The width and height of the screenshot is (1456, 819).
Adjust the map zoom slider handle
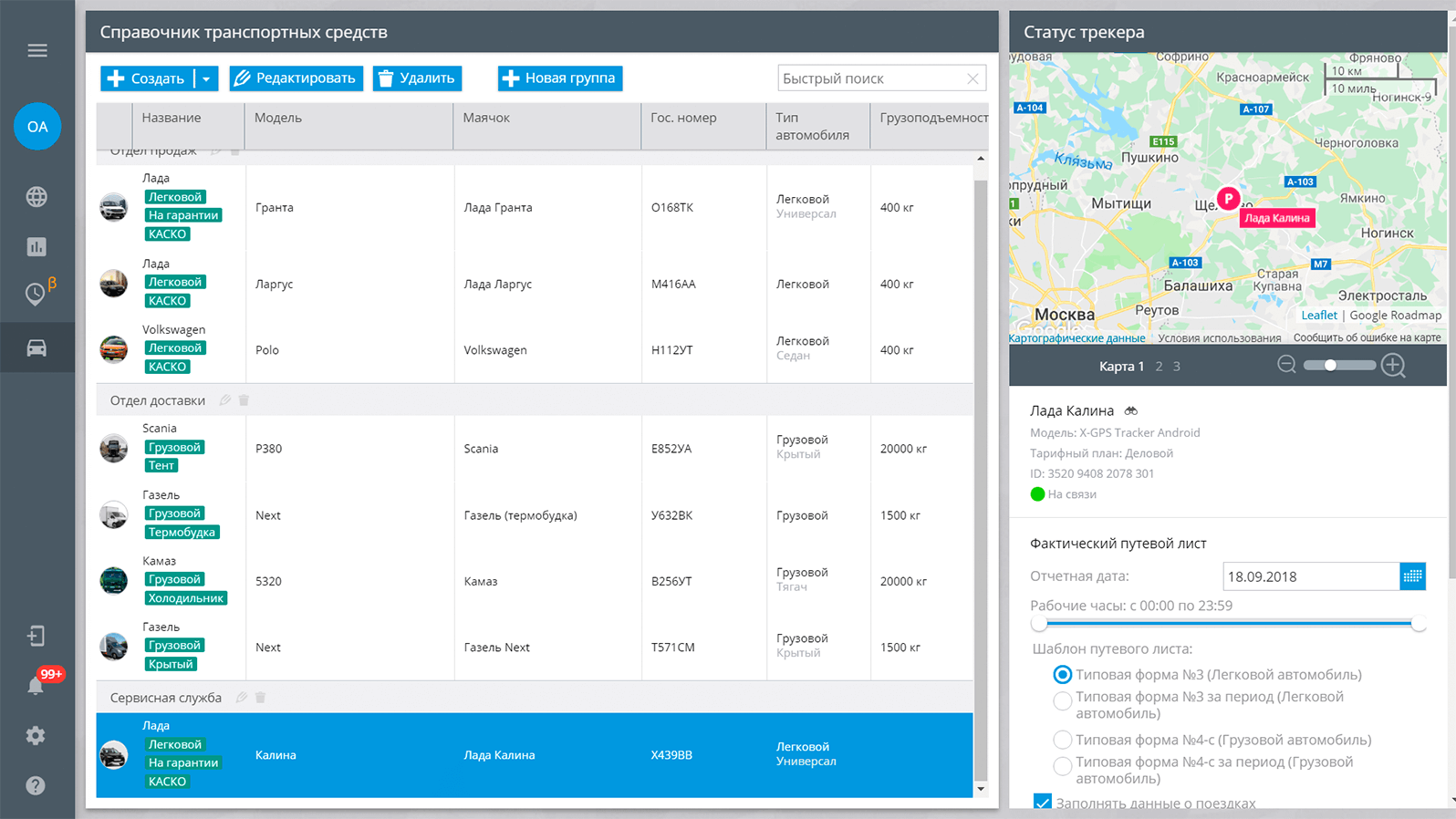pyautogui.click(x=1331, y=366)
